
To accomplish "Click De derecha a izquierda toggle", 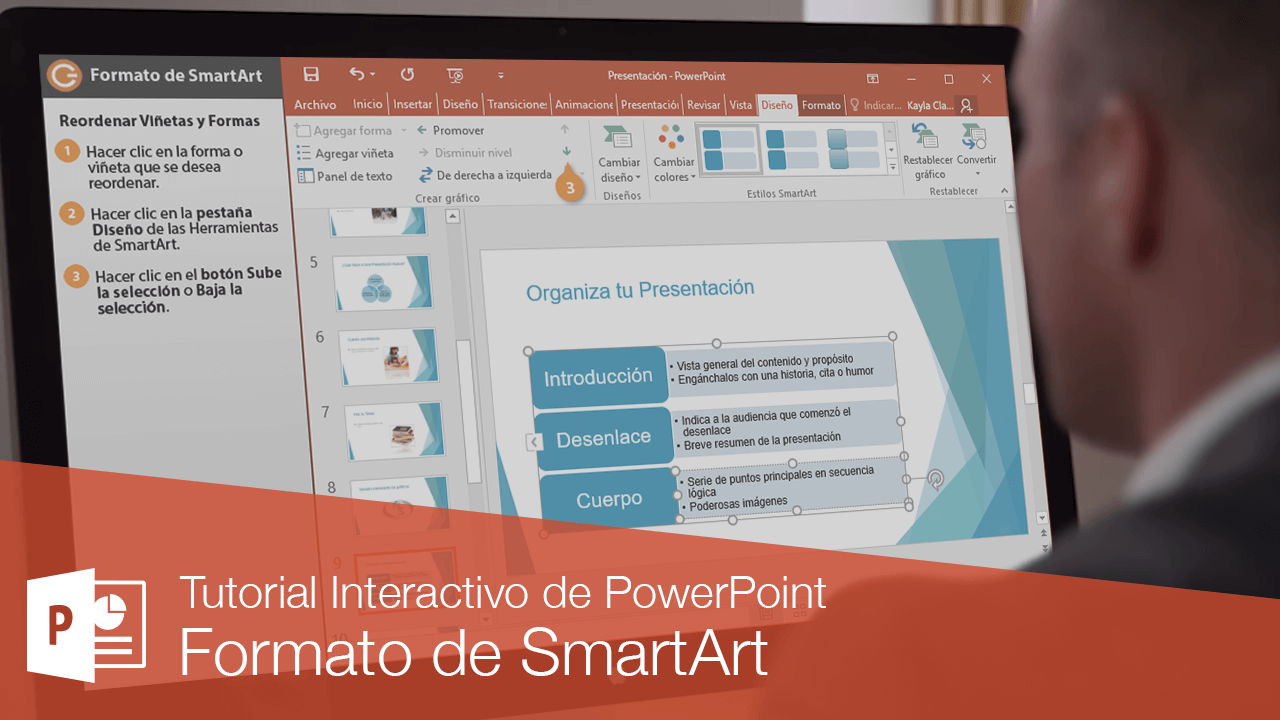I will (486, 175).
